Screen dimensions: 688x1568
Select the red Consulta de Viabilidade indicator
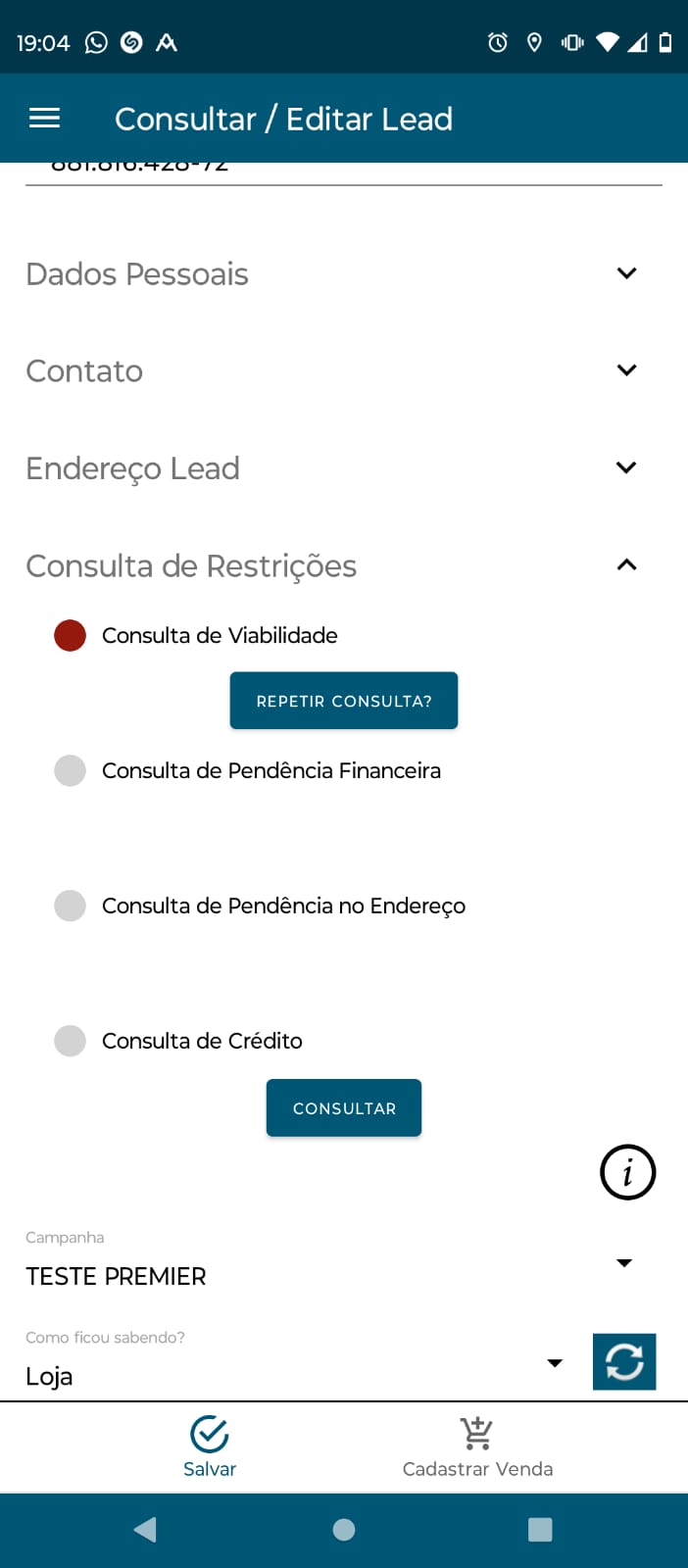70,635
